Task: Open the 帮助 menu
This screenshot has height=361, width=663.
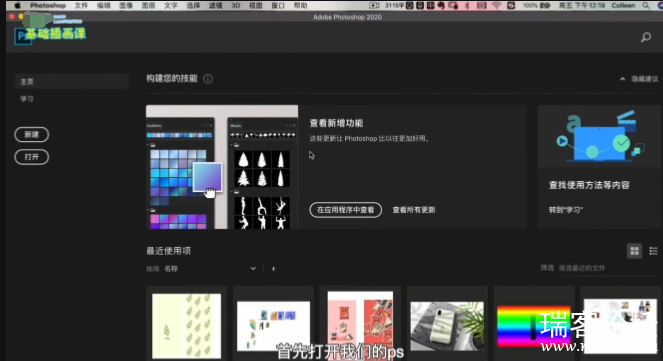Action: [x=300, y=5]
